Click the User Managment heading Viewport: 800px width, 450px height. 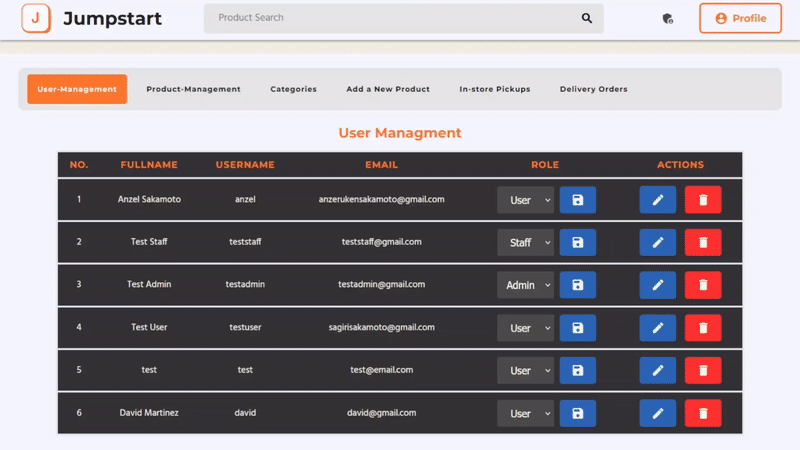tap(400, 133)
